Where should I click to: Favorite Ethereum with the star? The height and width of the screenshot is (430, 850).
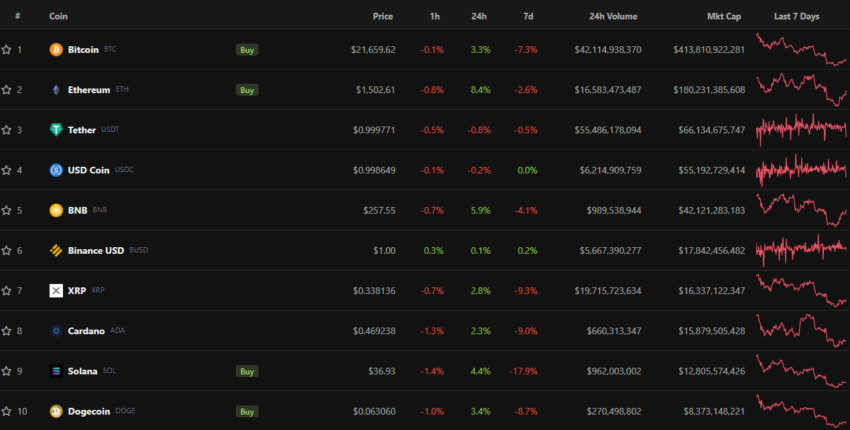point(7,89)
